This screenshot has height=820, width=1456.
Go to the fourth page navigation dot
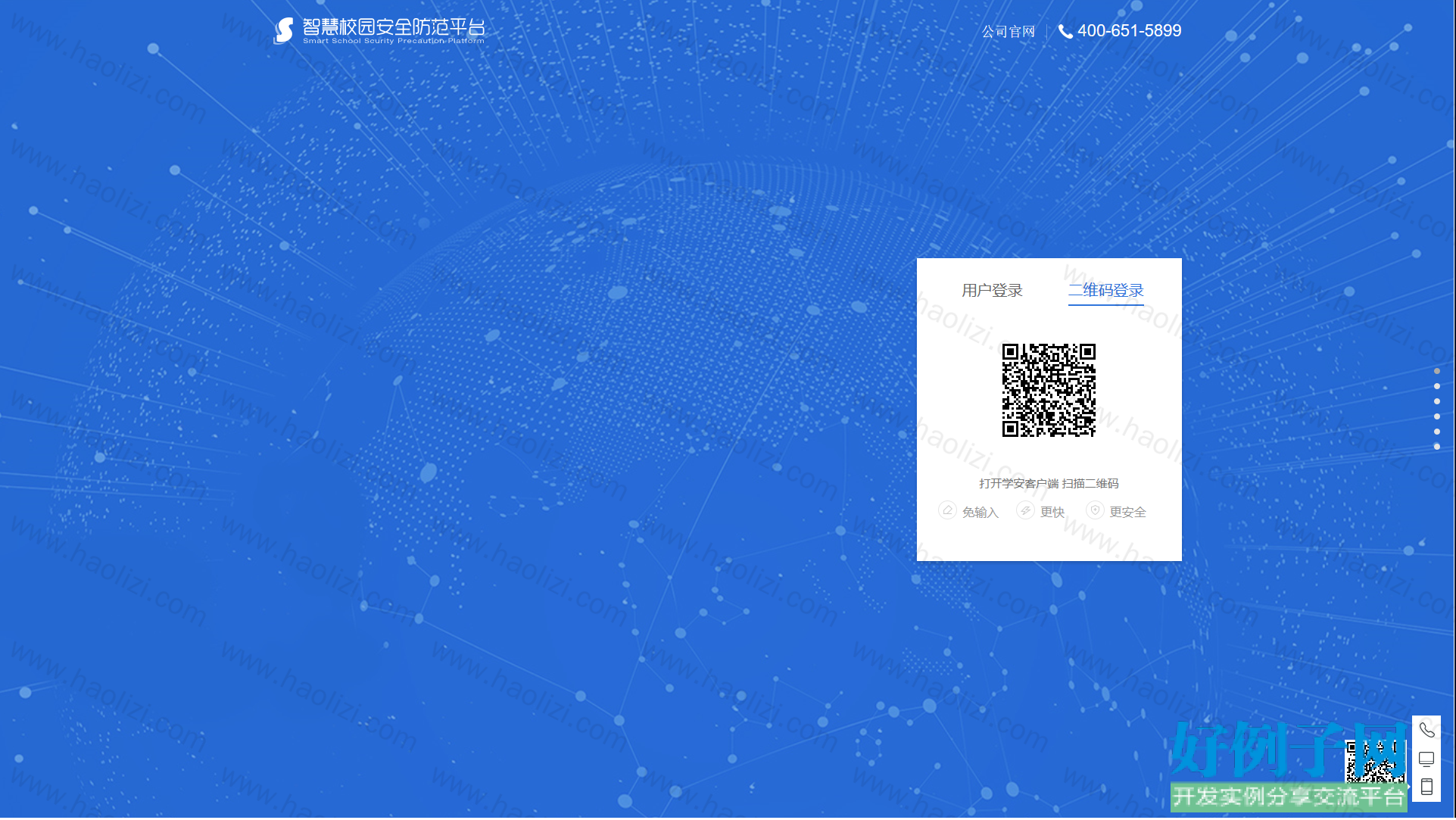(1437, 417)
